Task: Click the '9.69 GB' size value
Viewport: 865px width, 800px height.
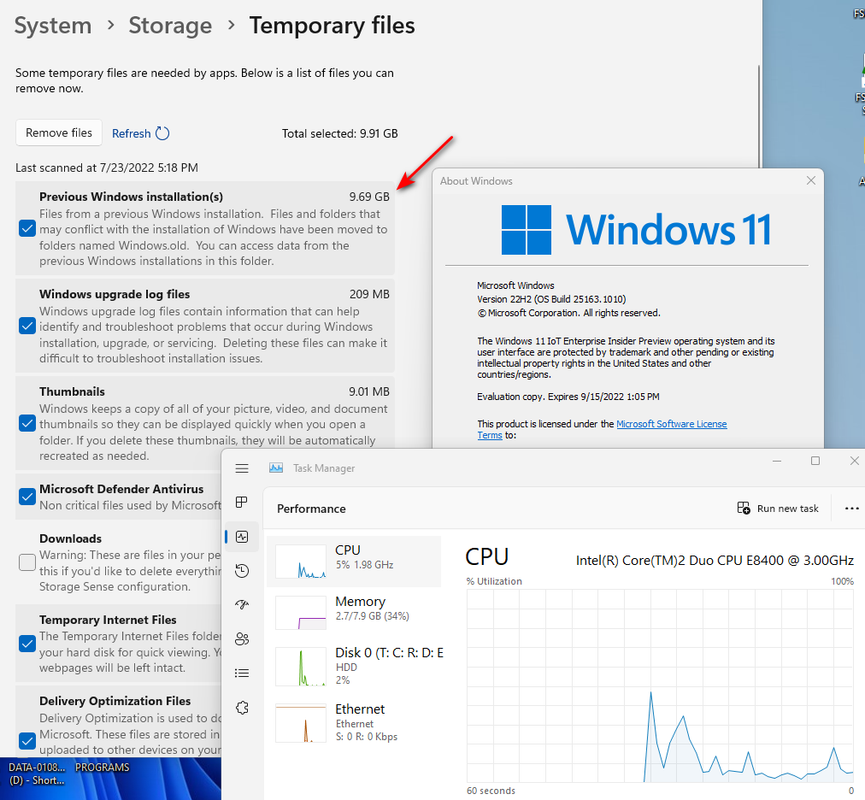Action: (369, 197)
